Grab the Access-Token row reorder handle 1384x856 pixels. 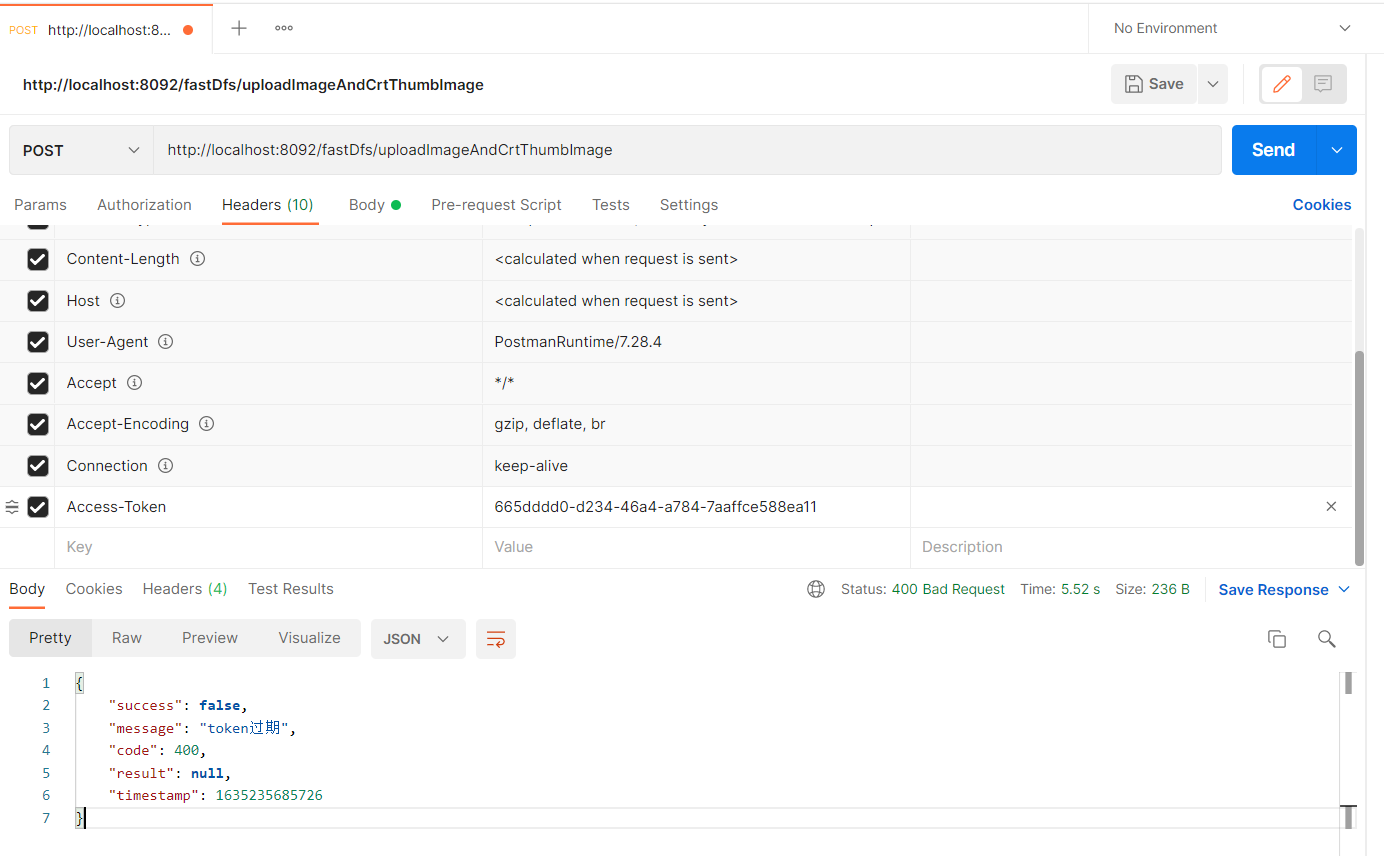tap(12, 507)
